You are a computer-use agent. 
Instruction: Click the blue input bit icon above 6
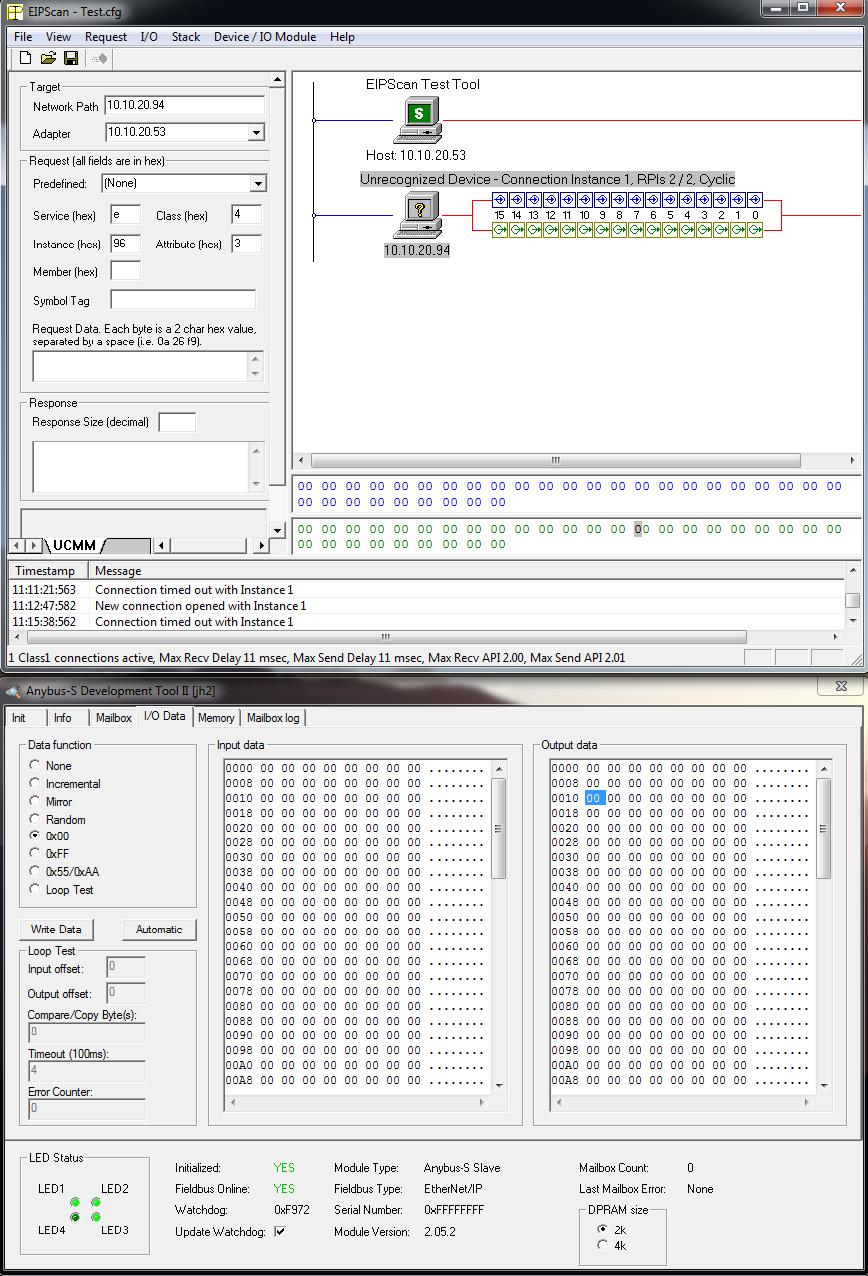[x=653, y=200]
